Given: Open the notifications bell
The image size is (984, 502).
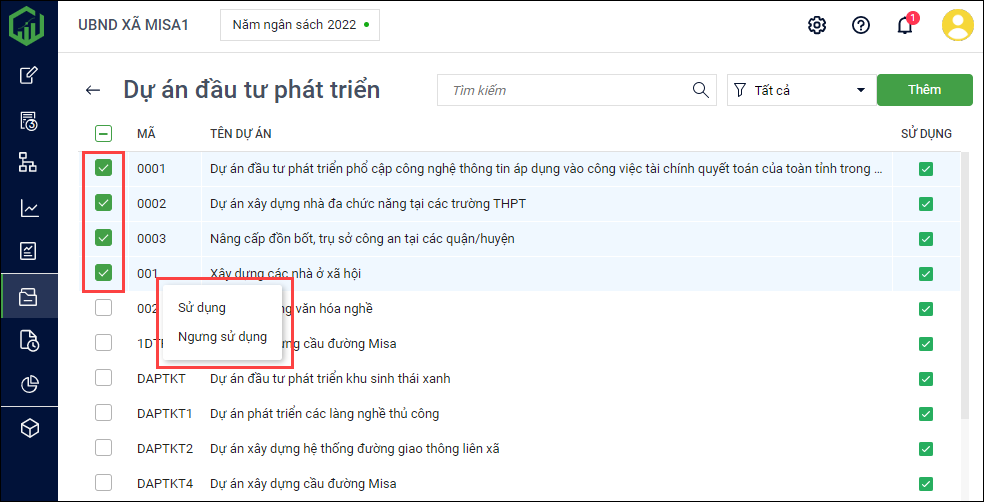Looking at the screenshot, I should pos(905,26).
